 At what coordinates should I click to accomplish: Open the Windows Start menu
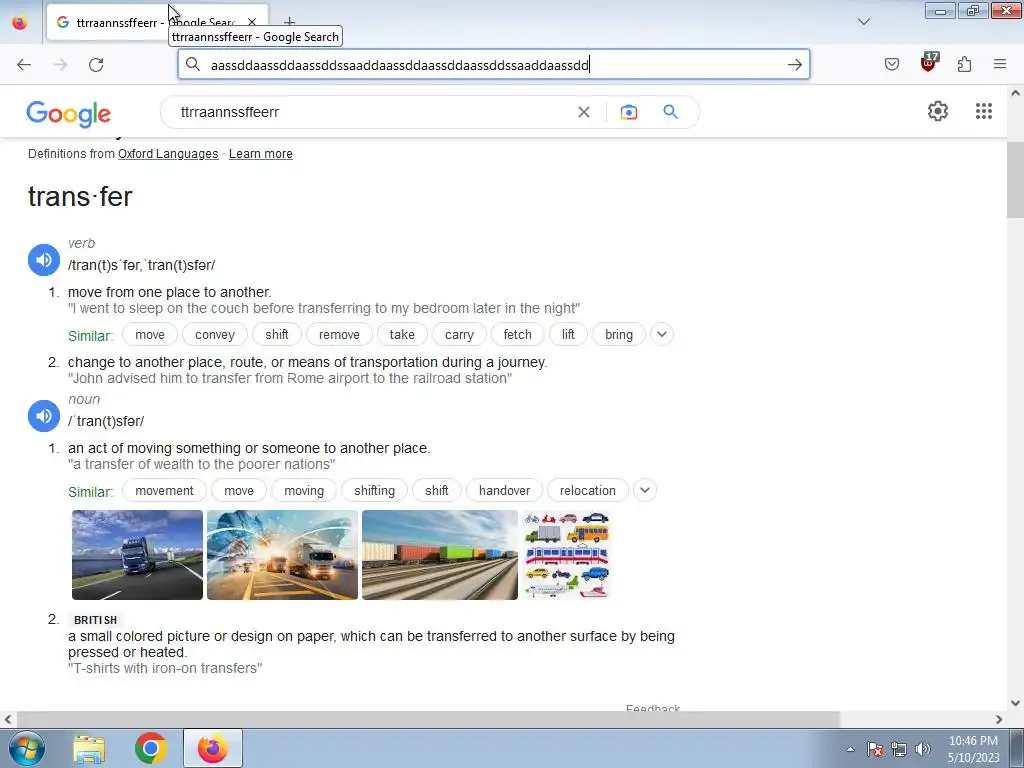pos(25,748)
